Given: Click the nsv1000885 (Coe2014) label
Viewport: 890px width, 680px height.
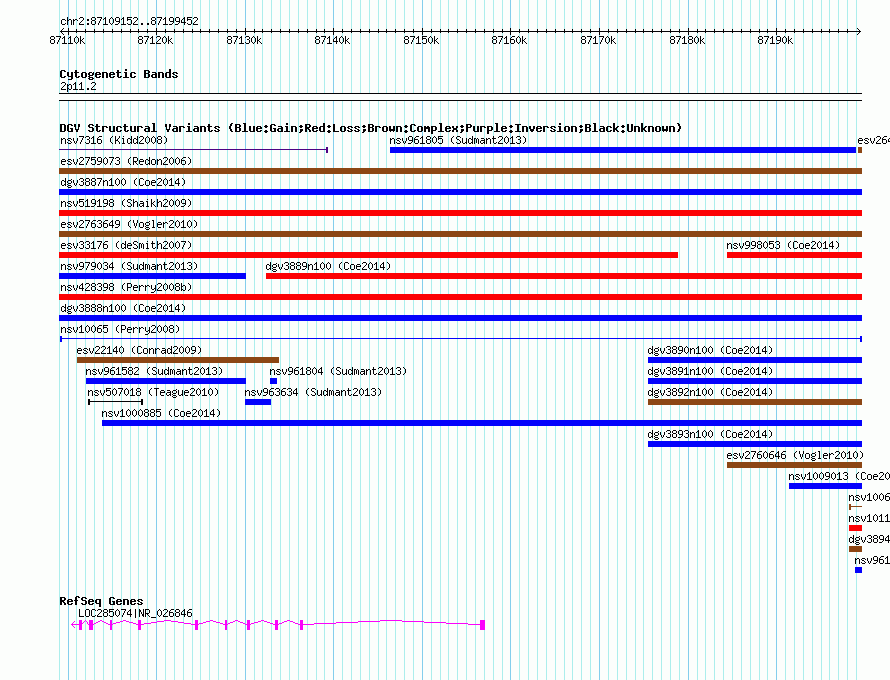Looking at the screenshot, I should [x=161, y=413].
